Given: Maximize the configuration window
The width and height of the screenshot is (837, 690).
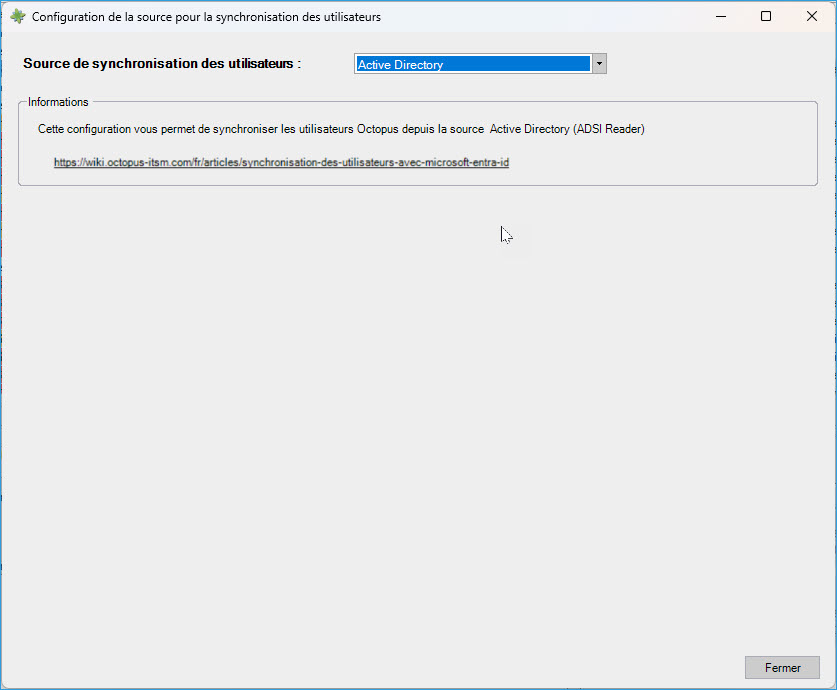Looking at the screenshot, I should 766,17.
